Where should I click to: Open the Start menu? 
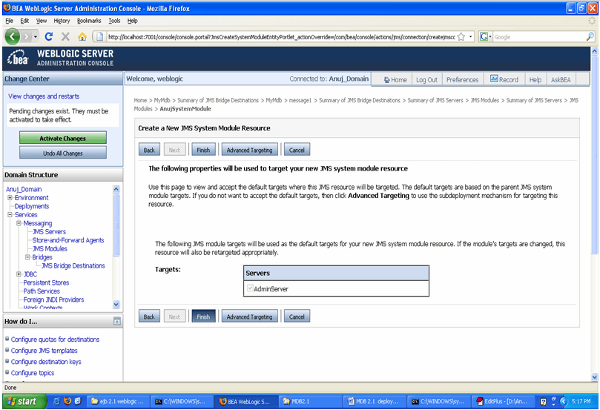[x=24, y=401]
